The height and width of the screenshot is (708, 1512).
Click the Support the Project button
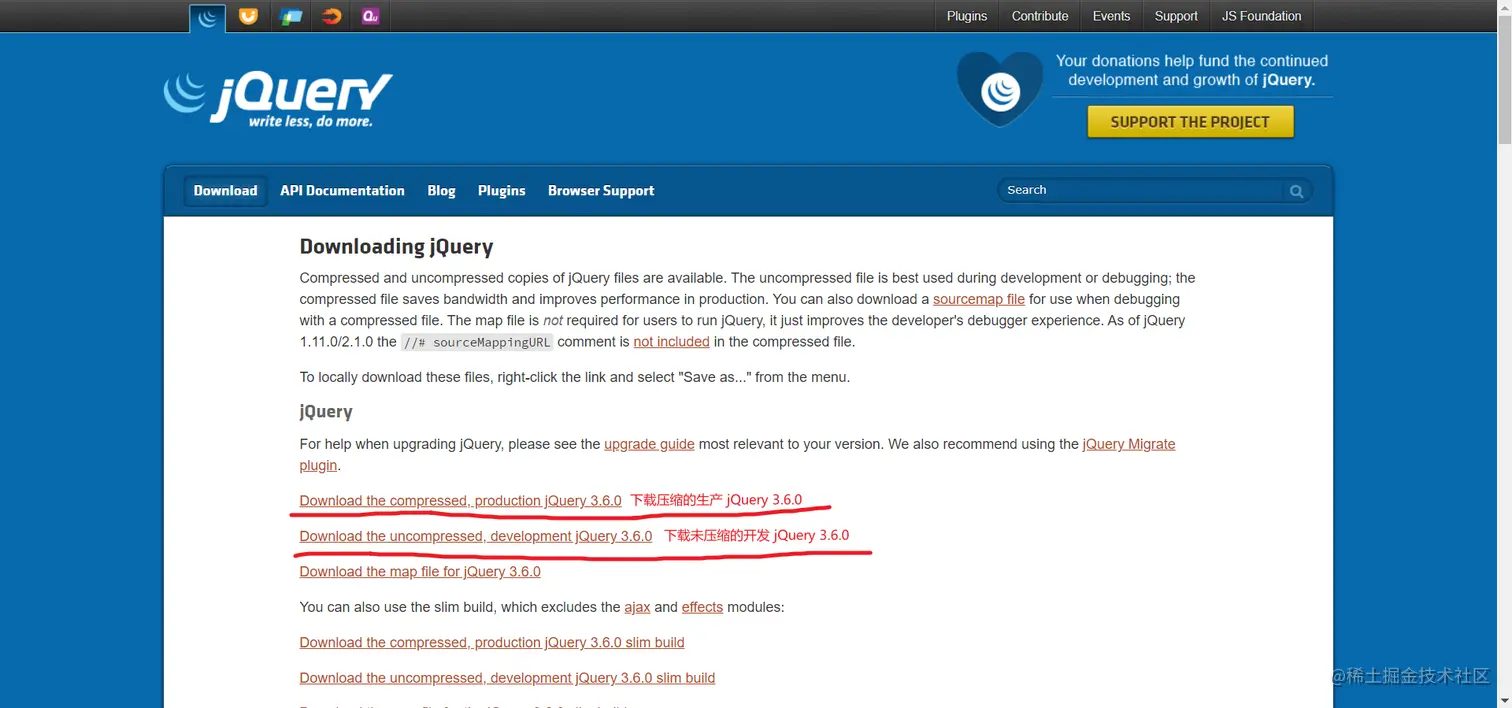(x=1190, y=122)
